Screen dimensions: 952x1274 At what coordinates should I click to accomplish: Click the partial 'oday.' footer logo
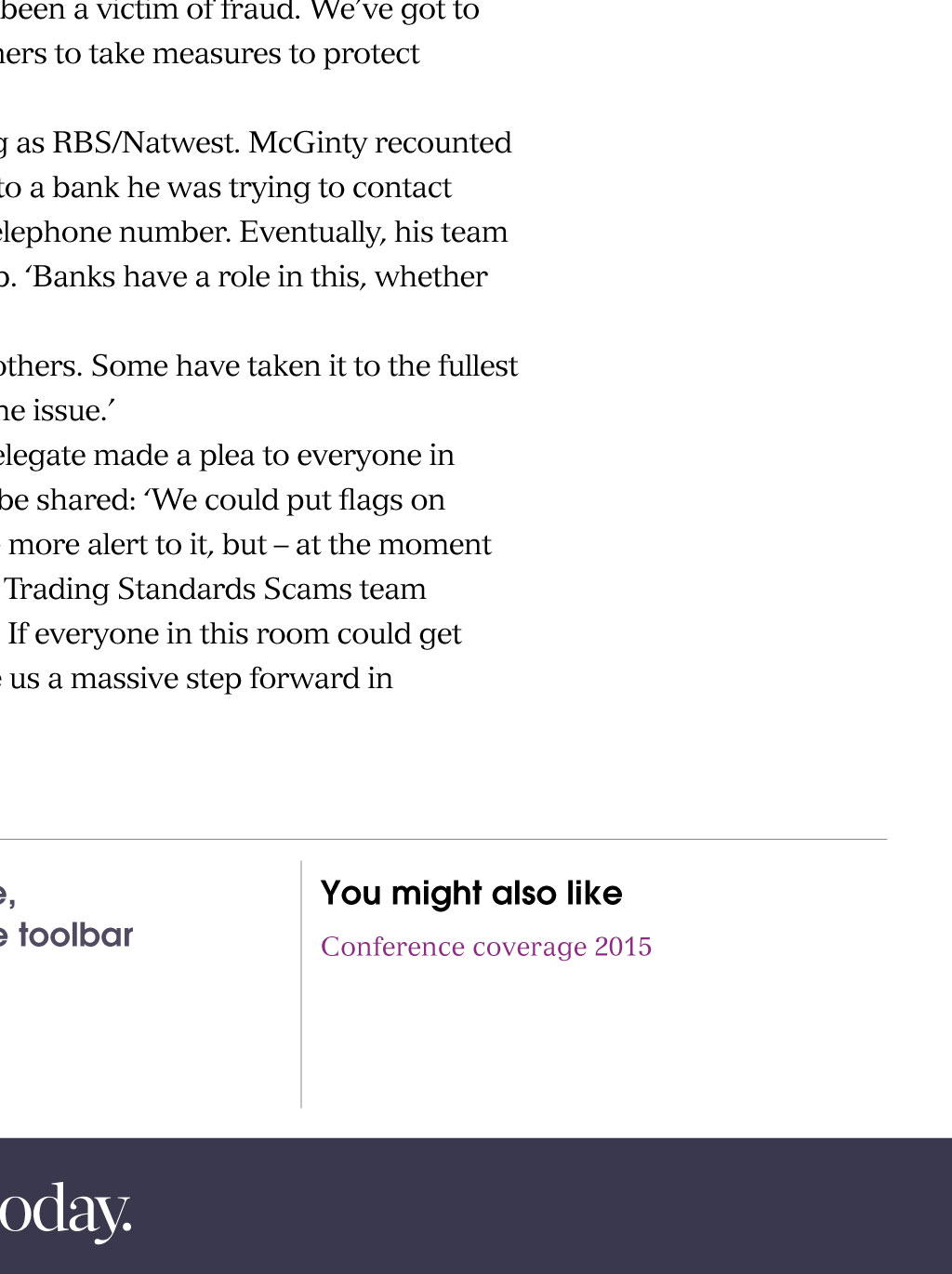tap(65, 1211)
